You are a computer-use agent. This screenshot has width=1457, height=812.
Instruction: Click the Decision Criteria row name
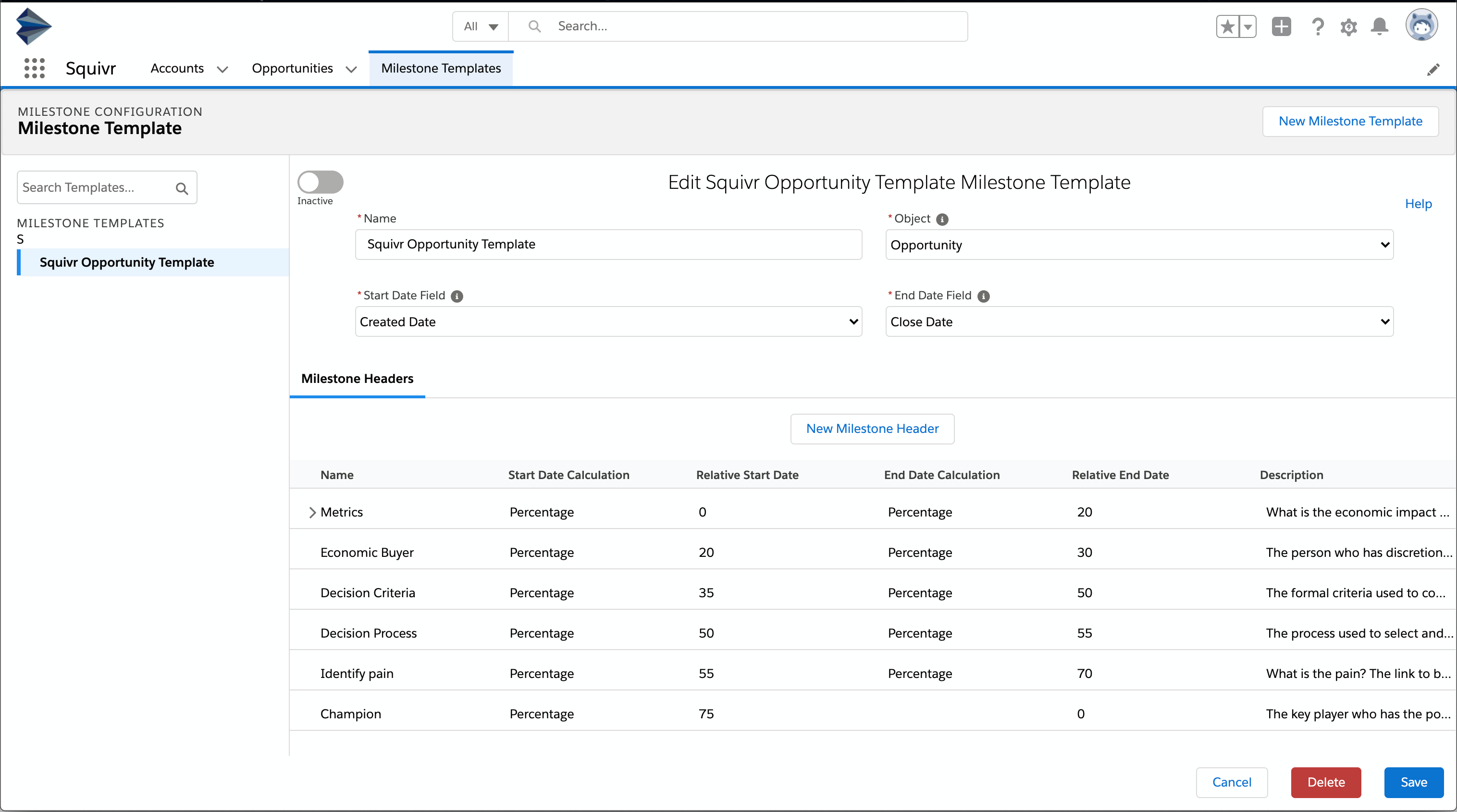click(368, 592)
